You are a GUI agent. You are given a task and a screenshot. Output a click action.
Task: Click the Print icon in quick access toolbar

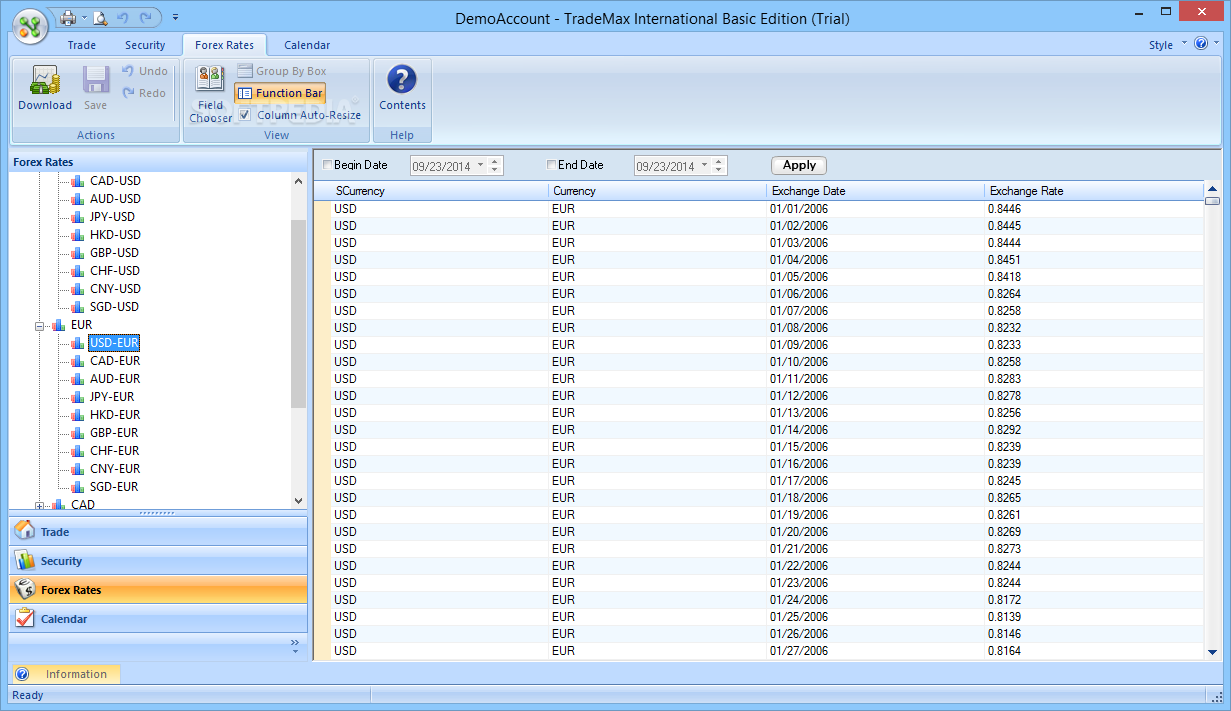pos(68,17)
